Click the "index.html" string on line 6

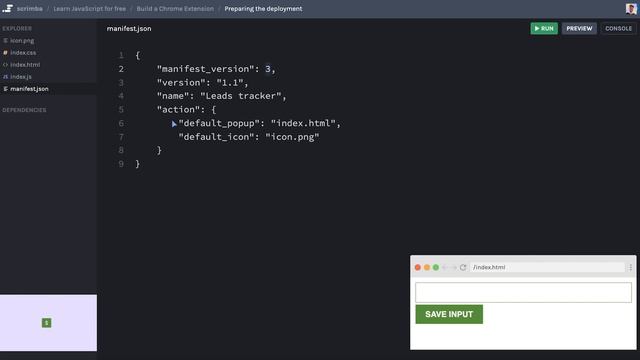tap(303, 123)
